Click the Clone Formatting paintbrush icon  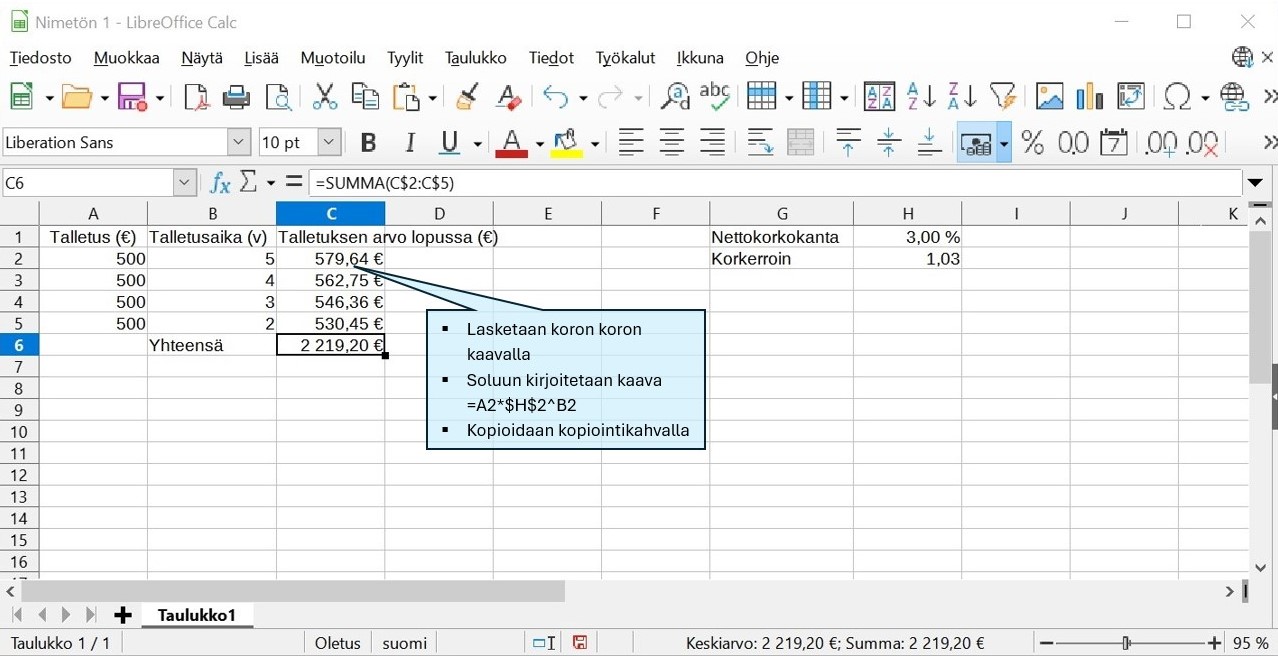(466, 97)
